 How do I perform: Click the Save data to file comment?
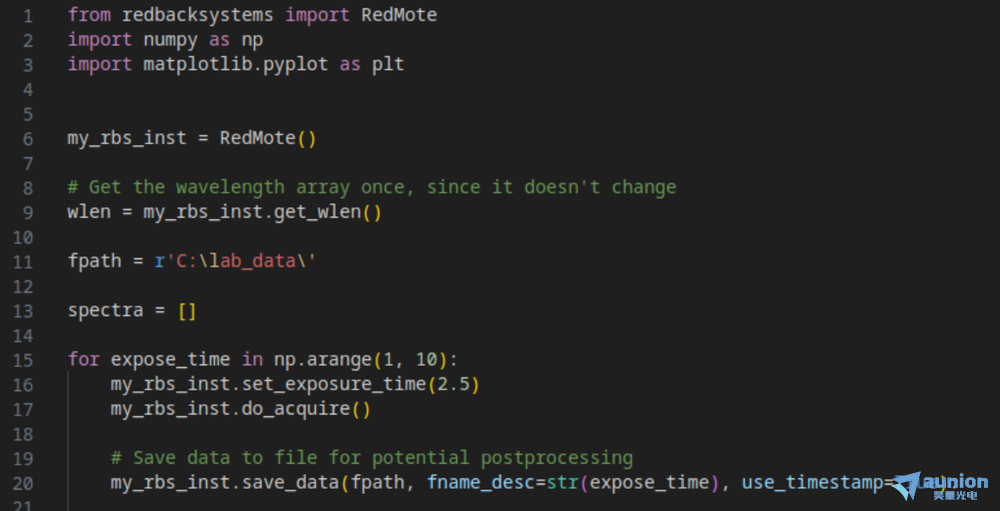point(372,458)
